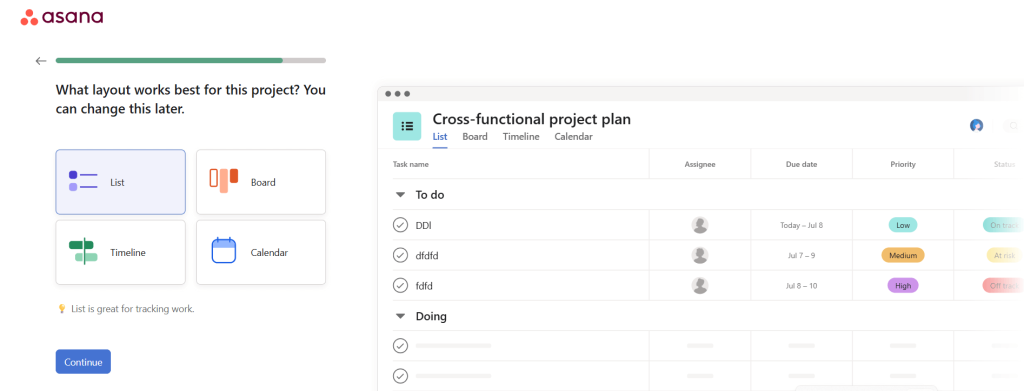Screen dimensions: 1024x391
Task: Click the Calendar layout icon
Action: tap(223, 251)
